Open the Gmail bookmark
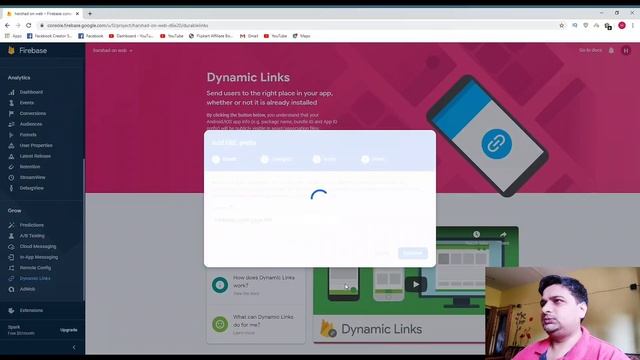Image resolution: width=640 pixels, height=360 pixels. coord(249,36)
